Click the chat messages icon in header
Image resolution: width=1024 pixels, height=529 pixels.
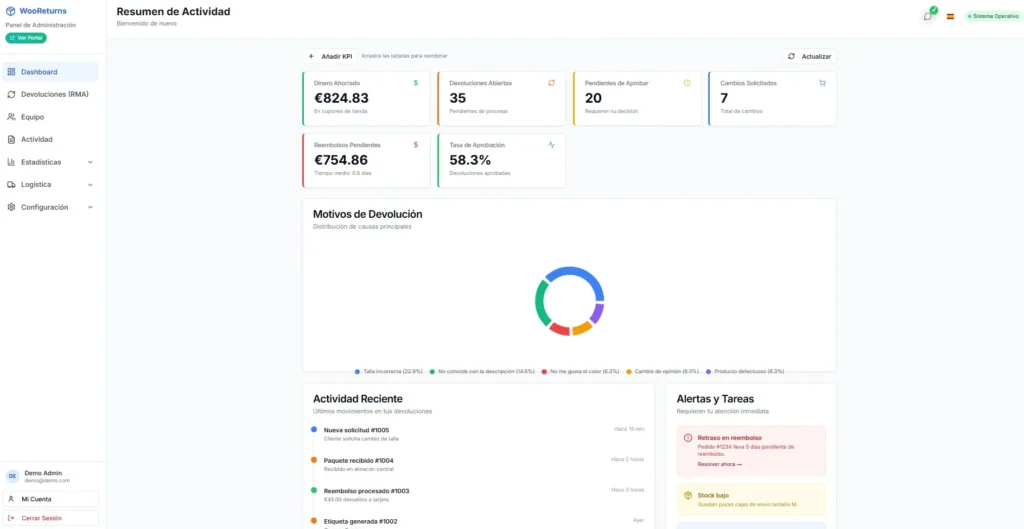tap(928, 16)
